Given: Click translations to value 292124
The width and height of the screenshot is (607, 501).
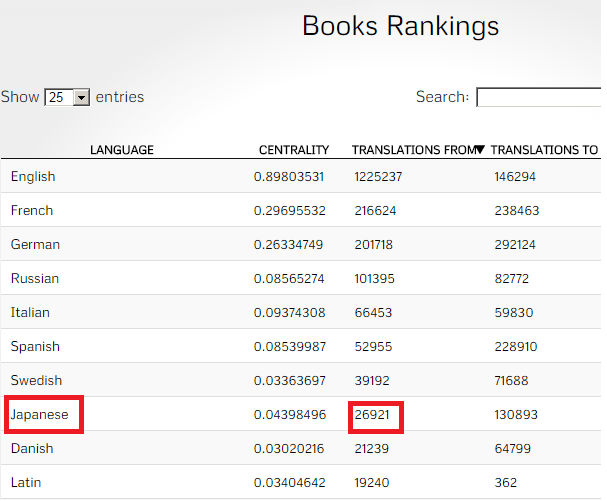Looking at the screenshot, I should 515,245.
